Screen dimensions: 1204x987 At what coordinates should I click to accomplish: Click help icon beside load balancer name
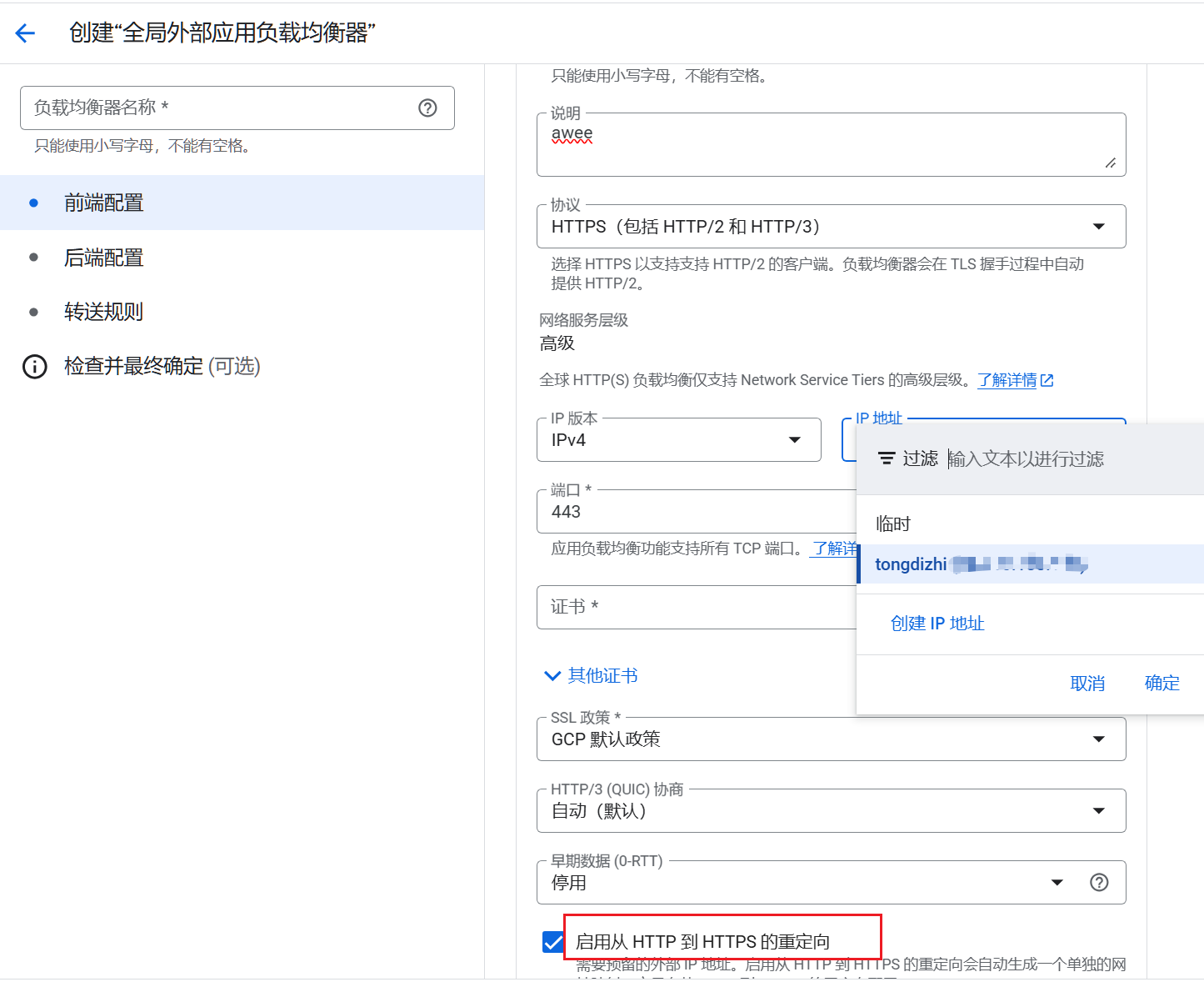(427, 108)
